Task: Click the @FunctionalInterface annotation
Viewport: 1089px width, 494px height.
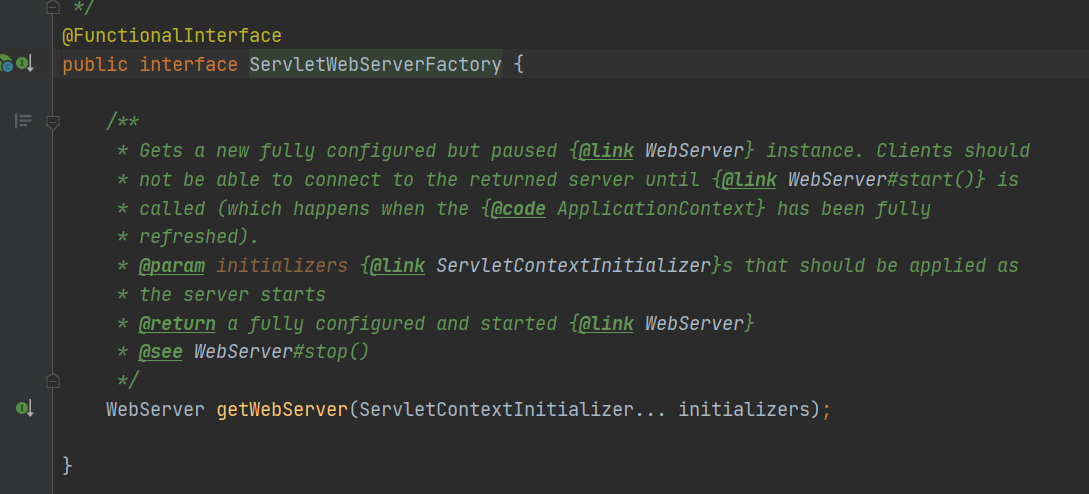Action: point(172,35)
